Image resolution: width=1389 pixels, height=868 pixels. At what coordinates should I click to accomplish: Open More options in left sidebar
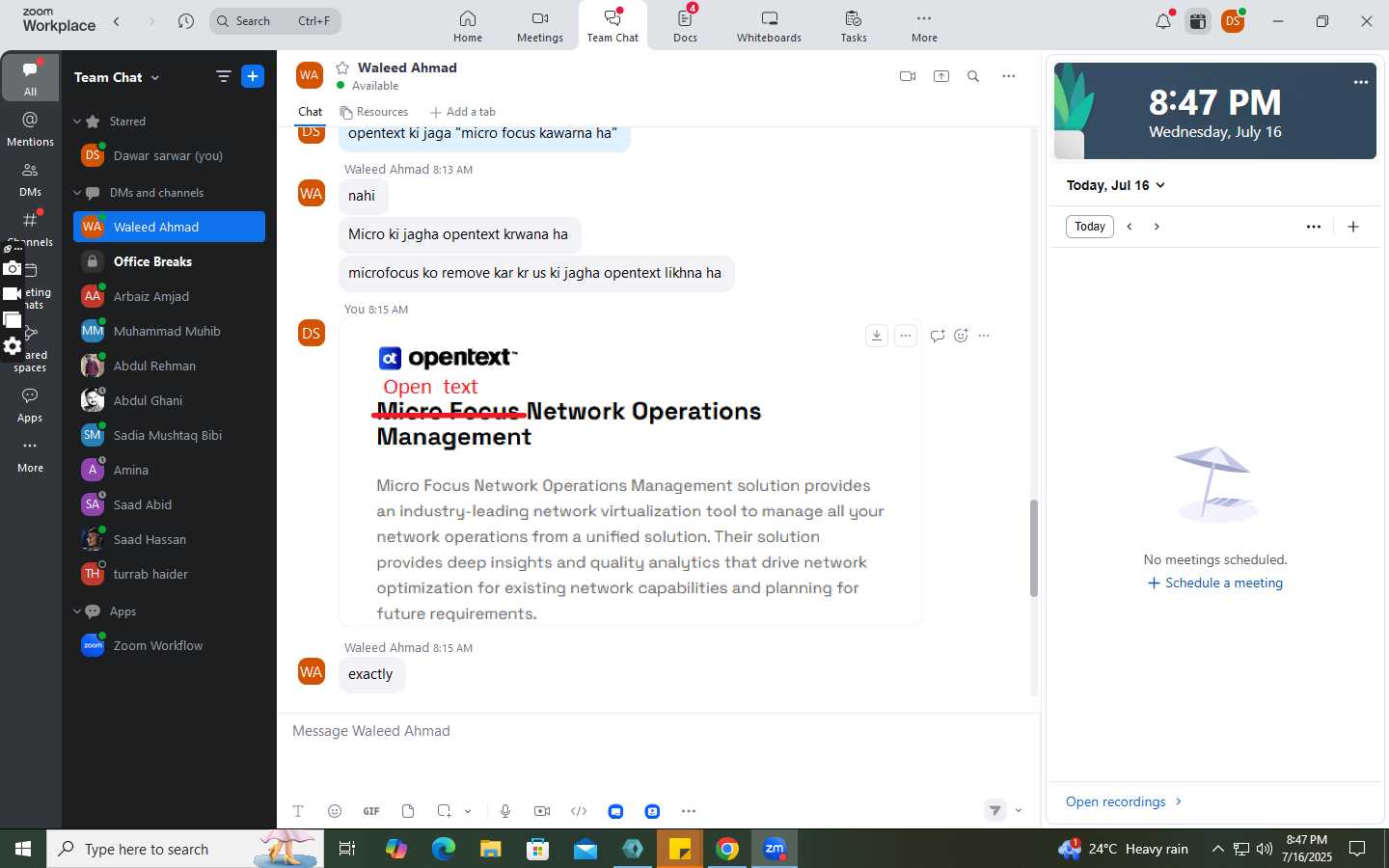[x=30, y=456]
